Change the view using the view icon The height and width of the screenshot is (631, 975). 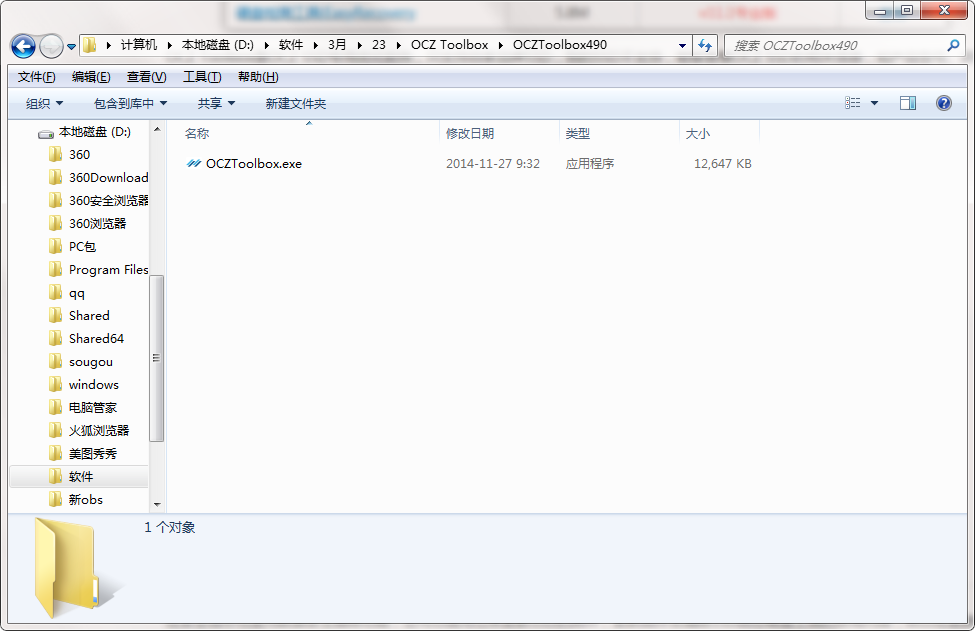853,103
